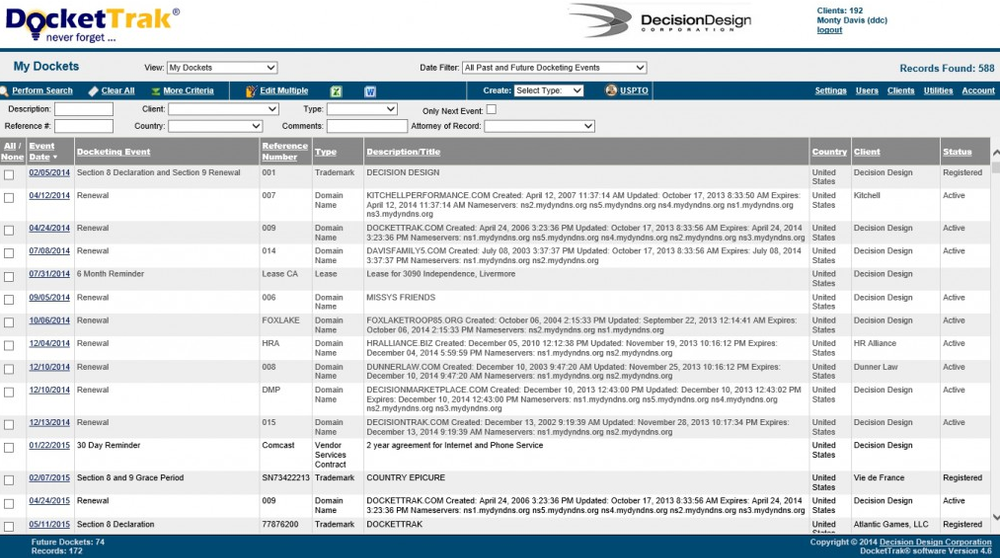Click the DUNNERLAW.COM description text
This screenshot has width=1000, height=558.
[573, 371]
